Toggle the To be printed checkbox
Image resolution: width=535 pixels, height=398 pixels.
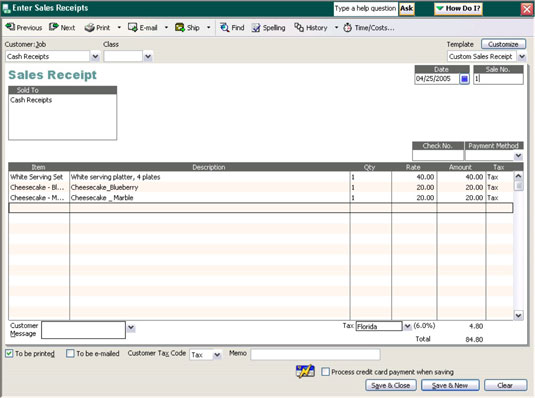coord(9,353)
